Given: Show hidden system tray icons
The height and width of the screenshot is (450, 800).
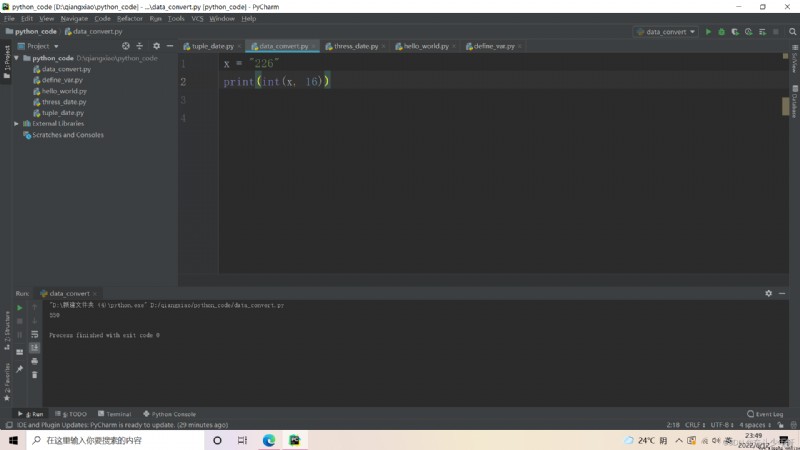Looking at the screenshot, I should 679,440.
